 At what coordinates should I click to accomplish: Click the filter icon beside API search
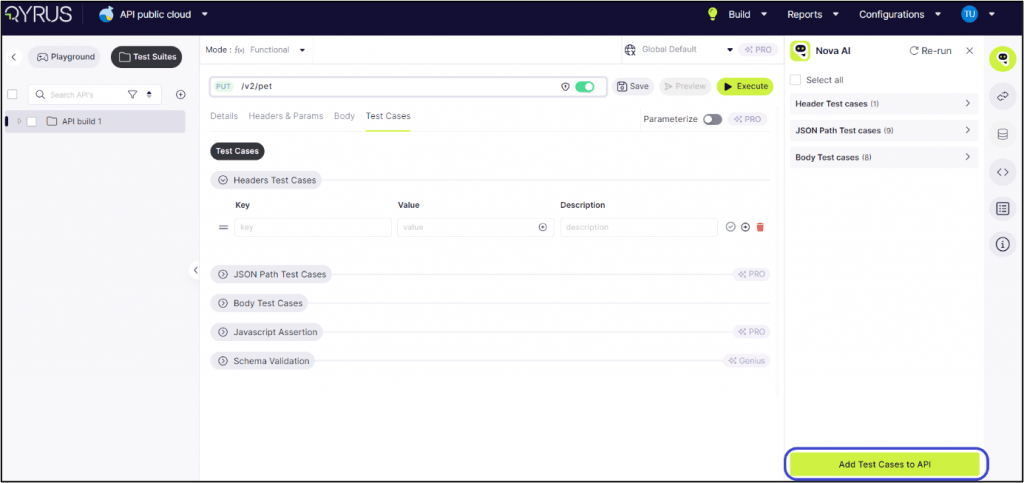point(132,95)
